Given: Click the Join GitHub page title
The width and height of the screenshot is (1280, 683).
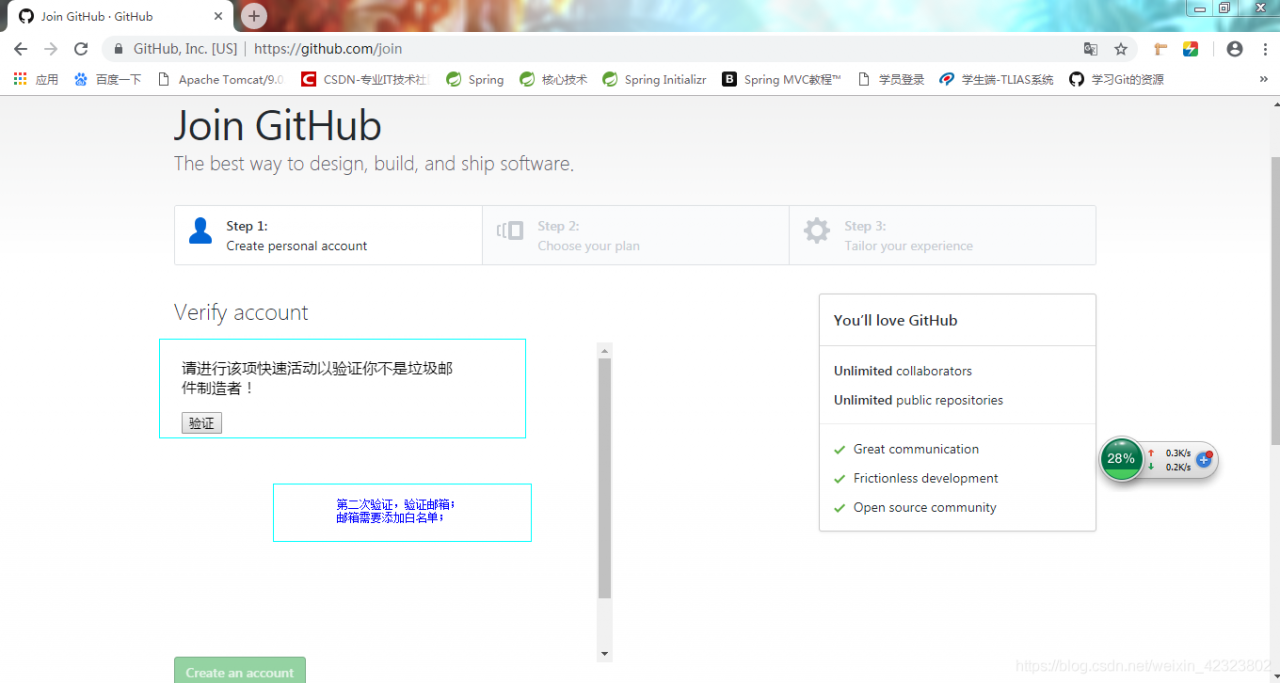Looking at the screenshot, I should (278, 126).
